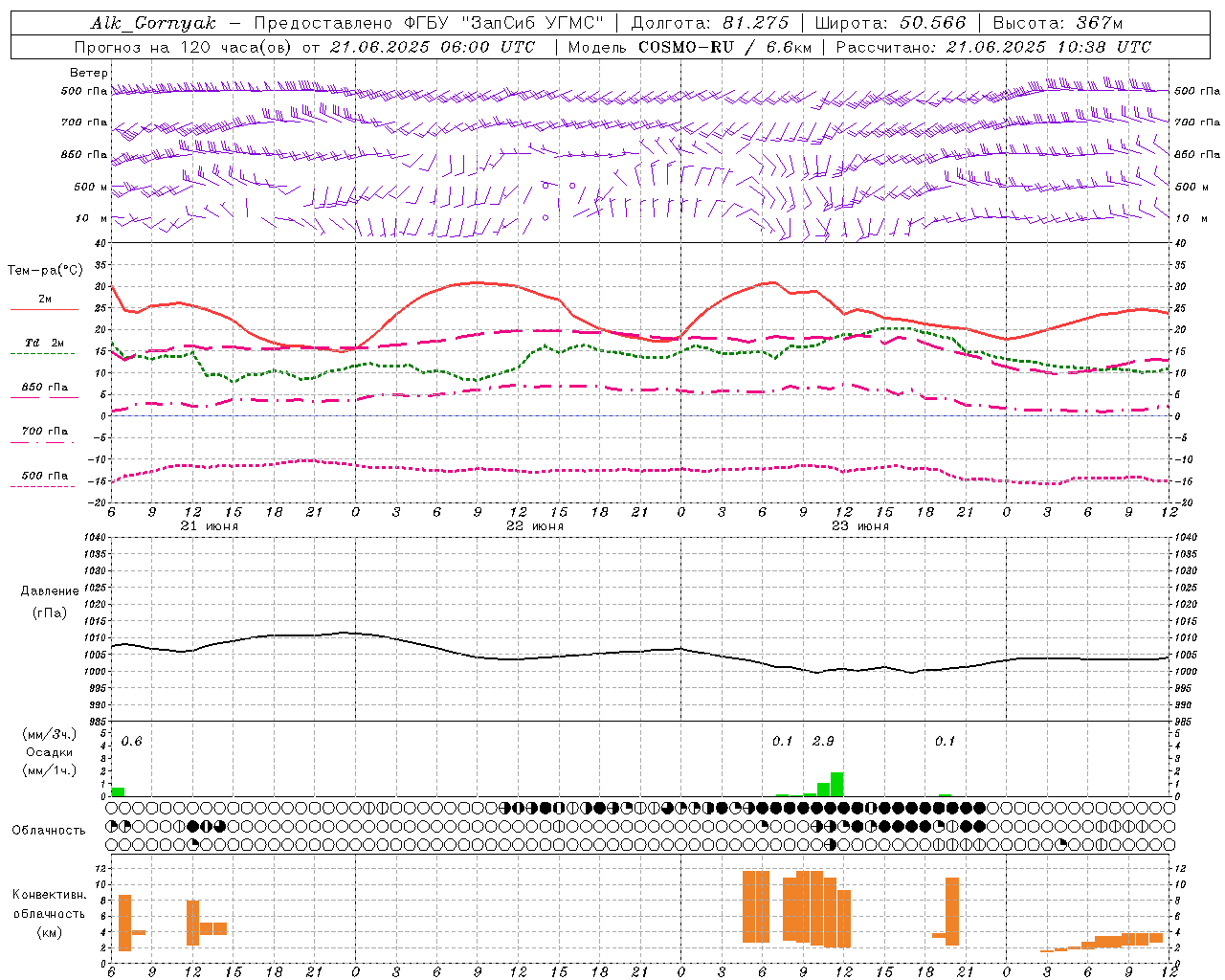Click the Облачность row label
1225x980 pixels.
coord(49,831)
